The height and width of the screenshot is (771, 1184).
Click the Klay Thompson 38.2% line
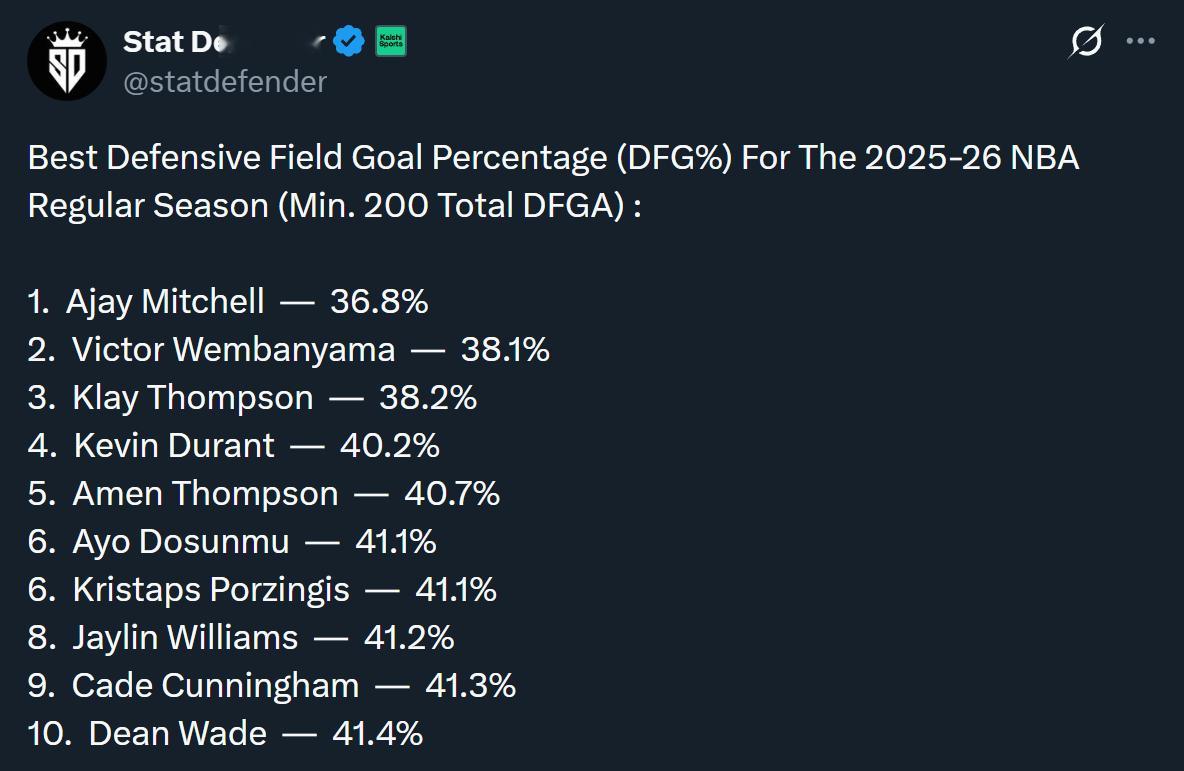click(252, 397)
